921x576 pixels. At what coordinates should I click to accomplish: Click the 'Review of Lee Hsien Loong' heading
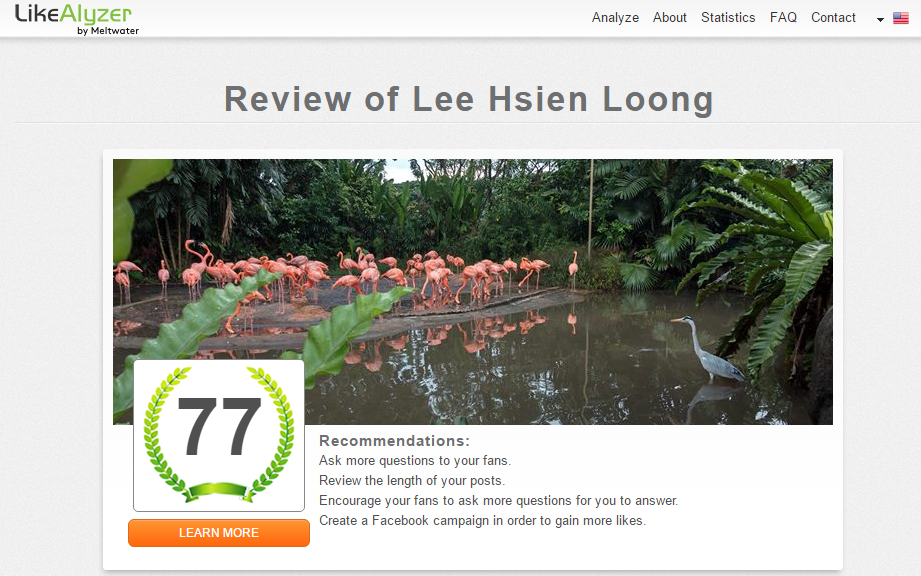click(x=469, y=99)
